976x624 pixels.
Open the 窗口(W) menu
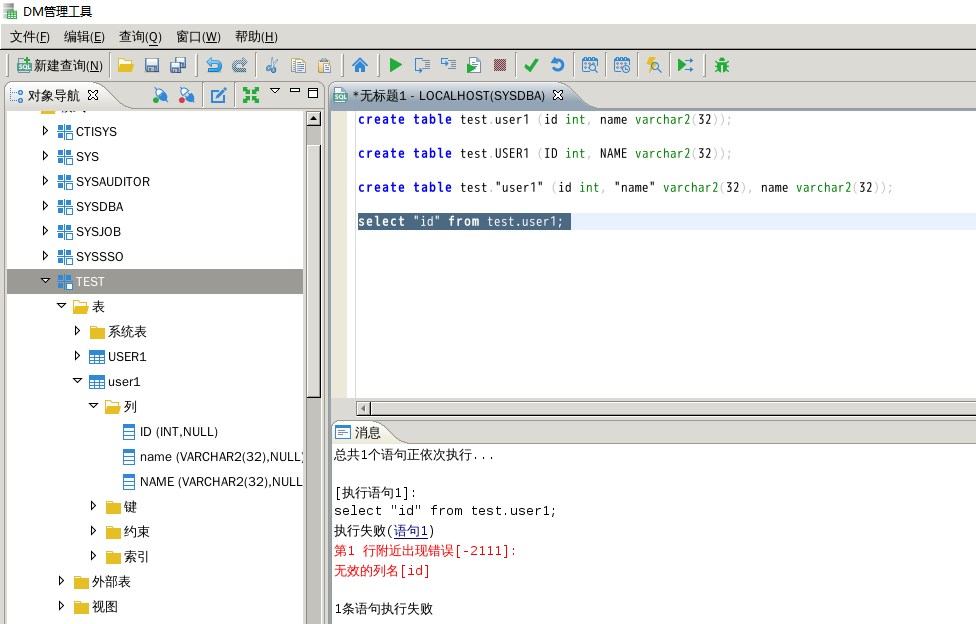(198, 37)
